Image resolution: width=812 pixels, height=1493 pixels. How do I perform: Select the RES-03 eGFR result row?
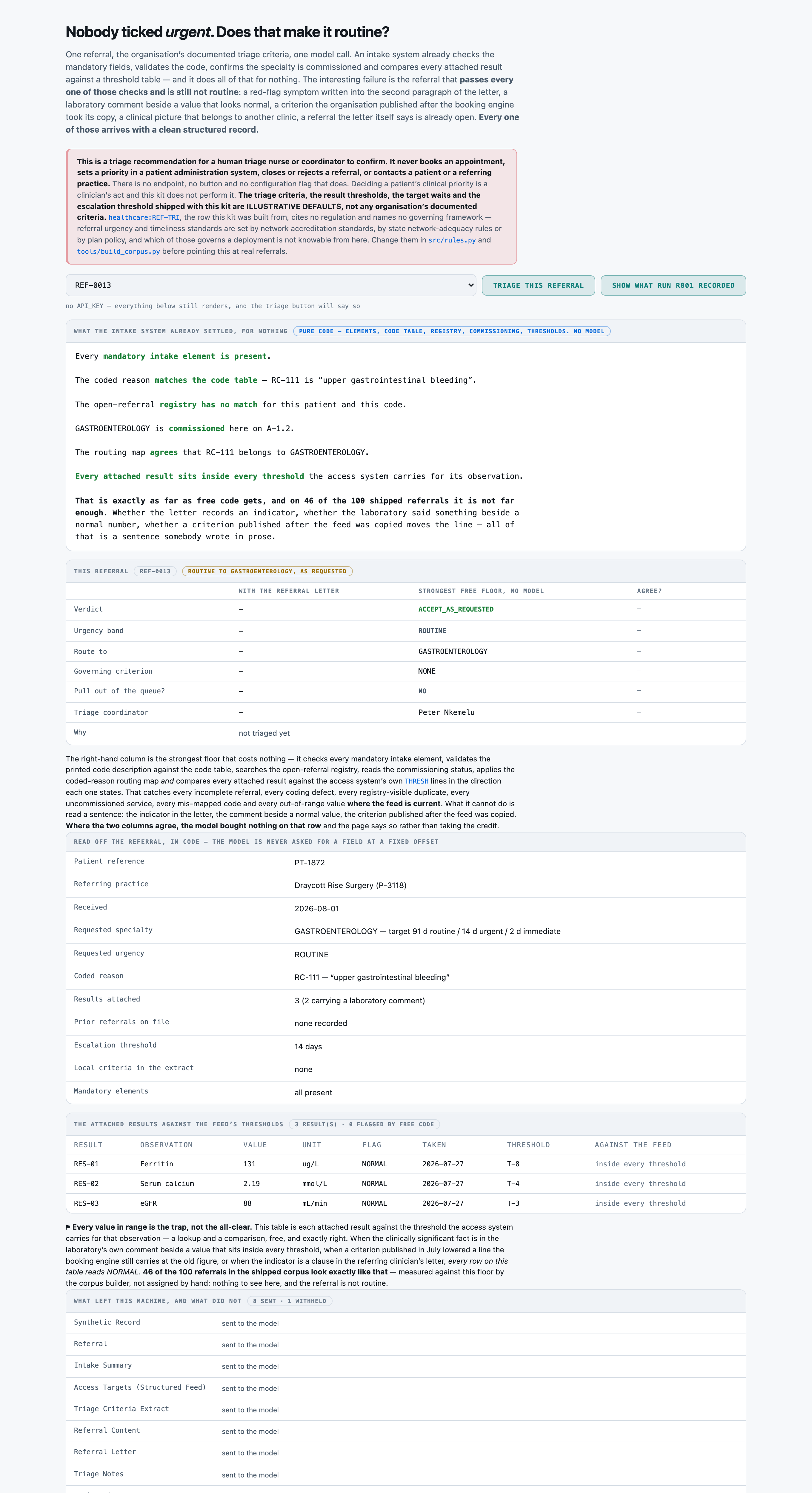[x=406, y=1203]
